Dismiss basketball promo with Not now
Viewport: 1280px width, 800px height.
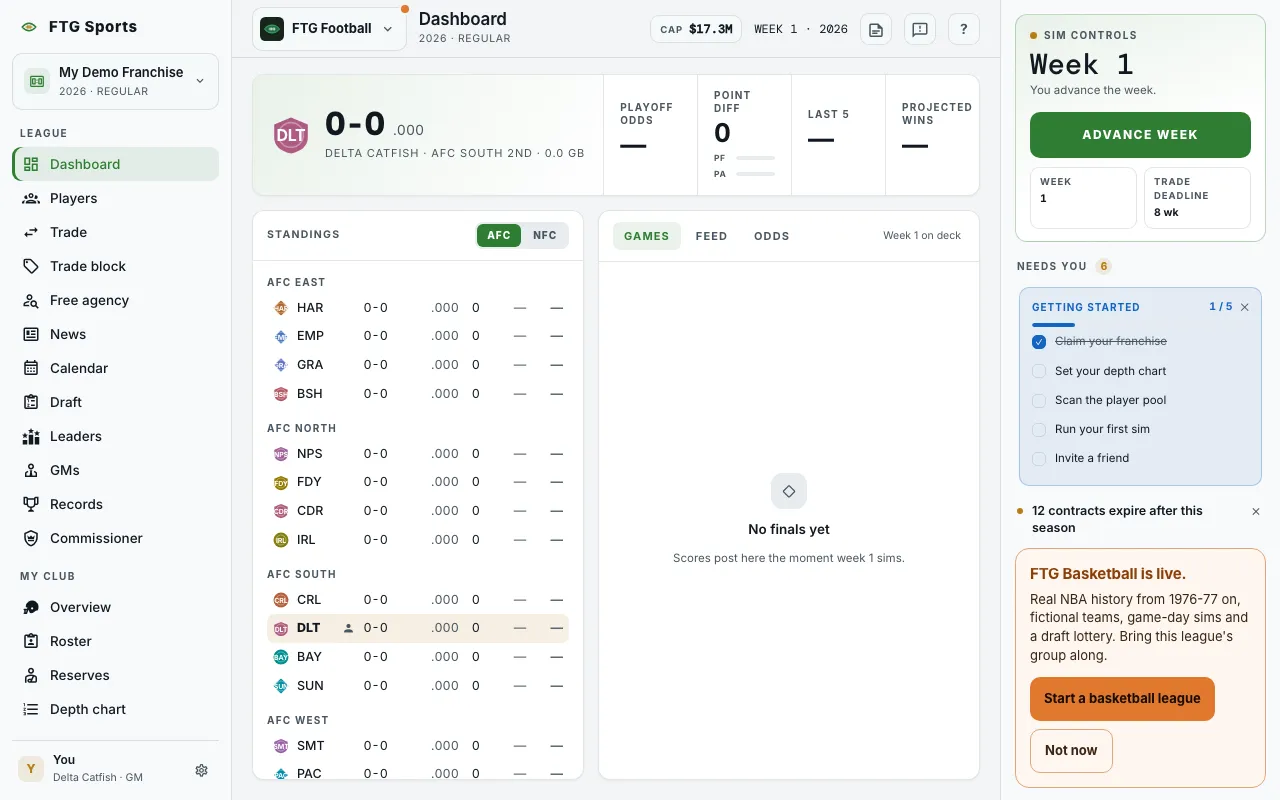tap(1071, 750)
